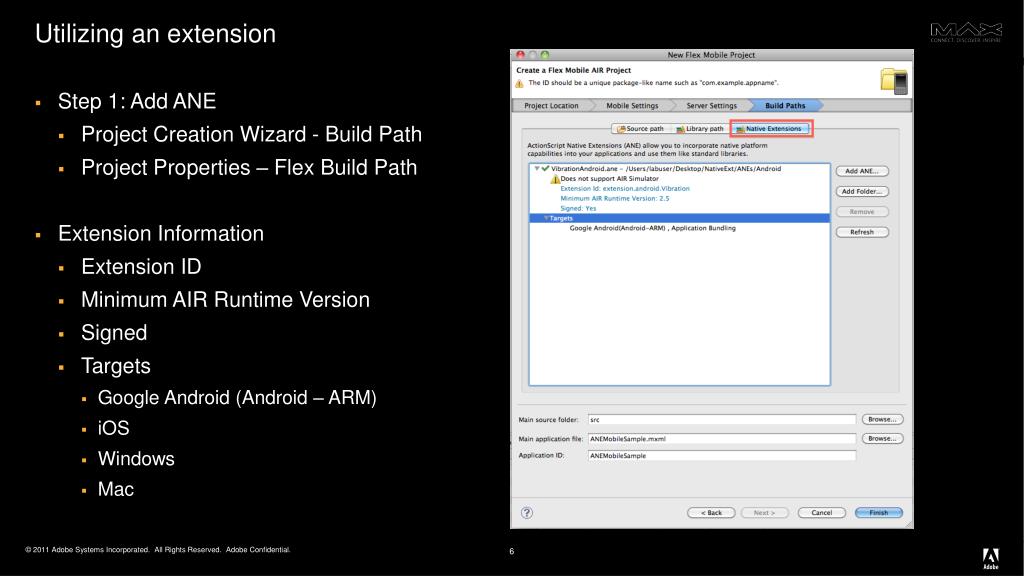Close the New Flex Mobile Project dialog
This screenshot has width=1024, height=576.
pos(520,55)
